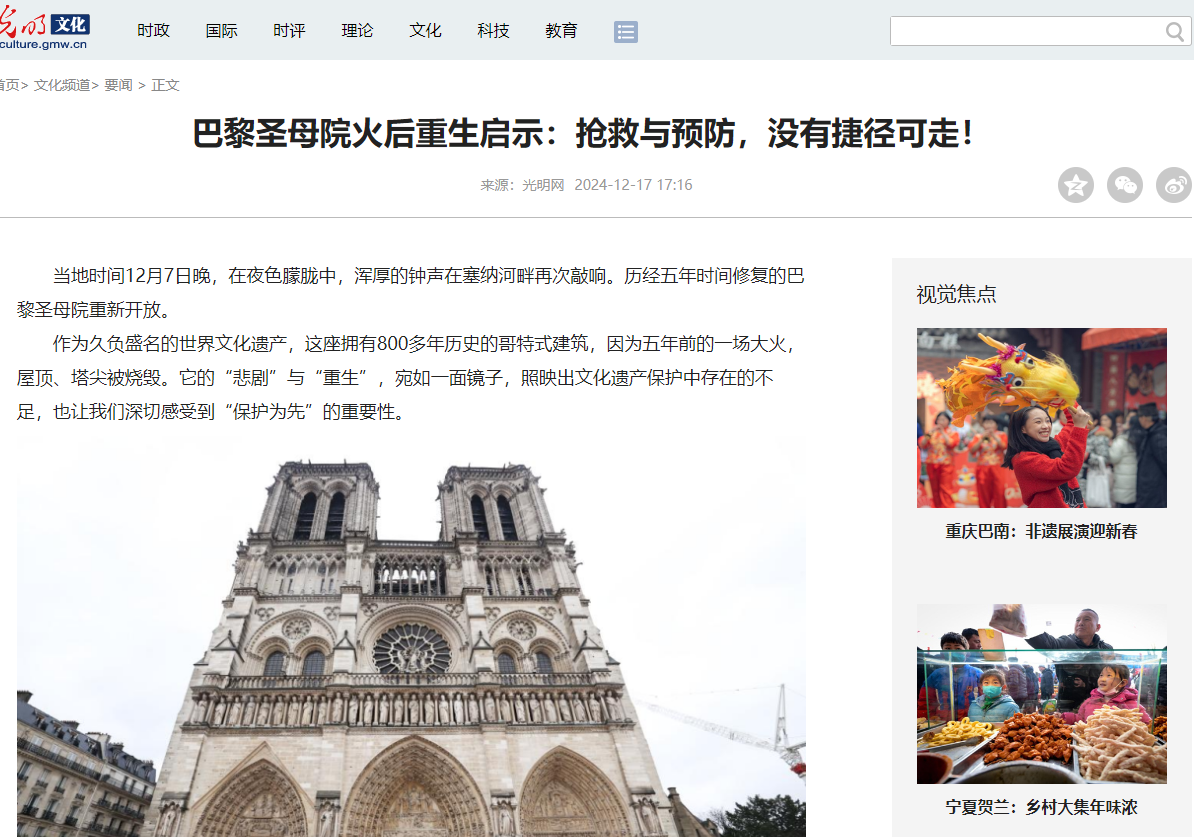
Task: View the village market food thumbnail
Action: coord(1041,693)
